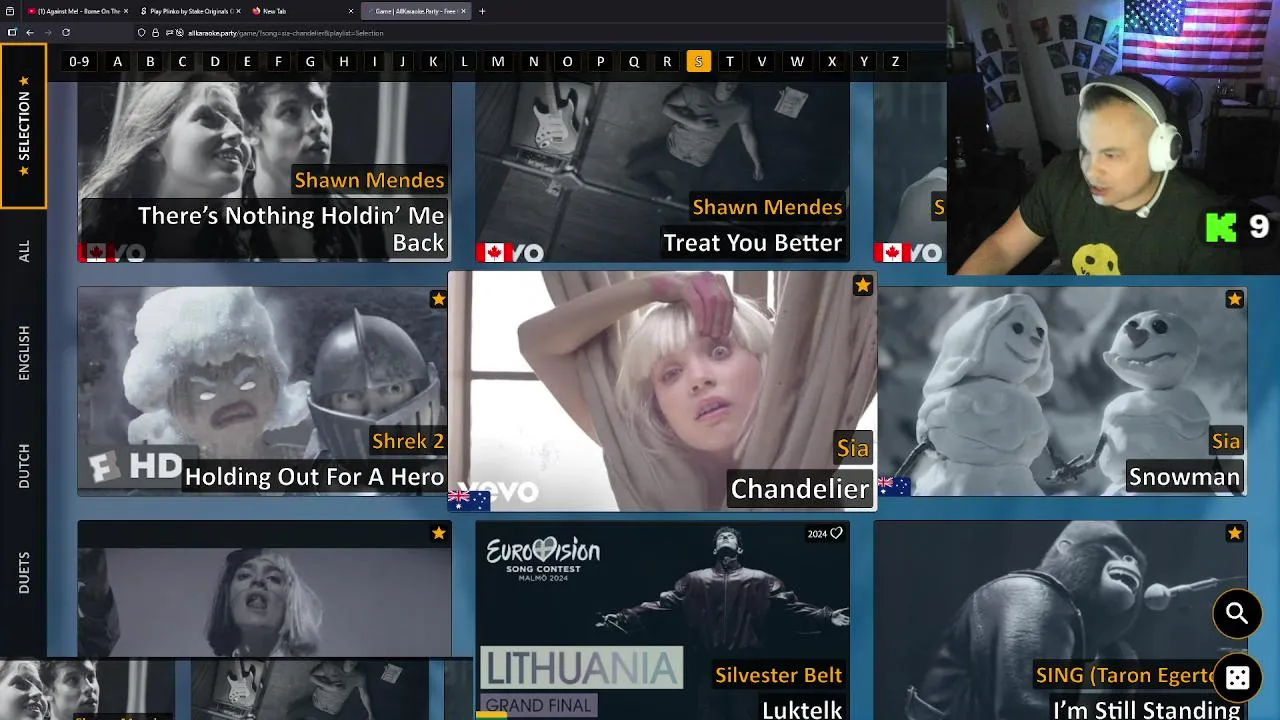Jump to letter L
The height and width of the screenshot is (720, 1280).
(464, 62)
